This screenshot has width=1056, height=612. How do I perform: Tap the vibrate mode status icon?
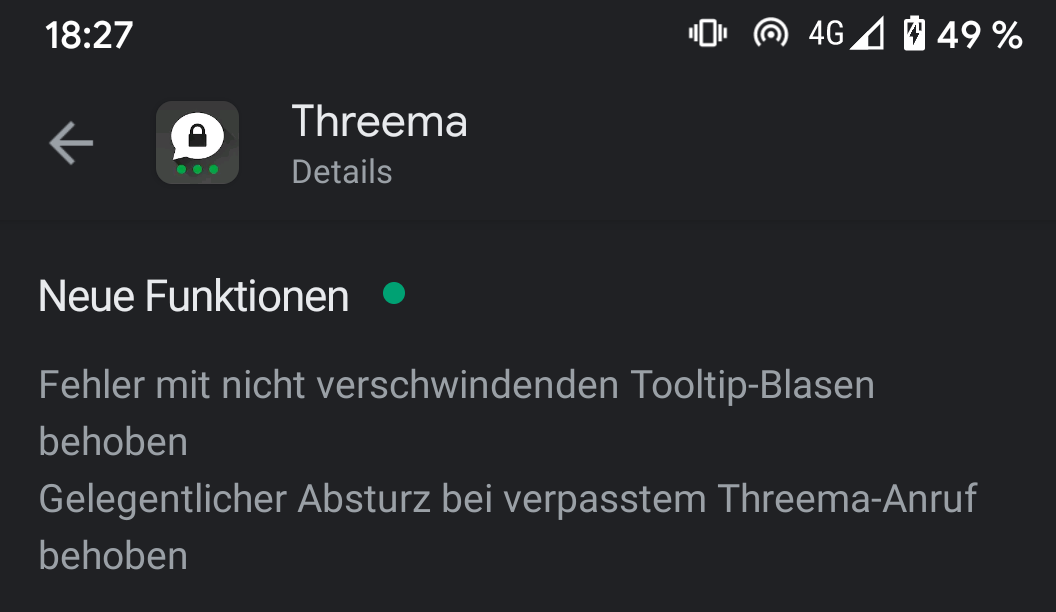708,33
